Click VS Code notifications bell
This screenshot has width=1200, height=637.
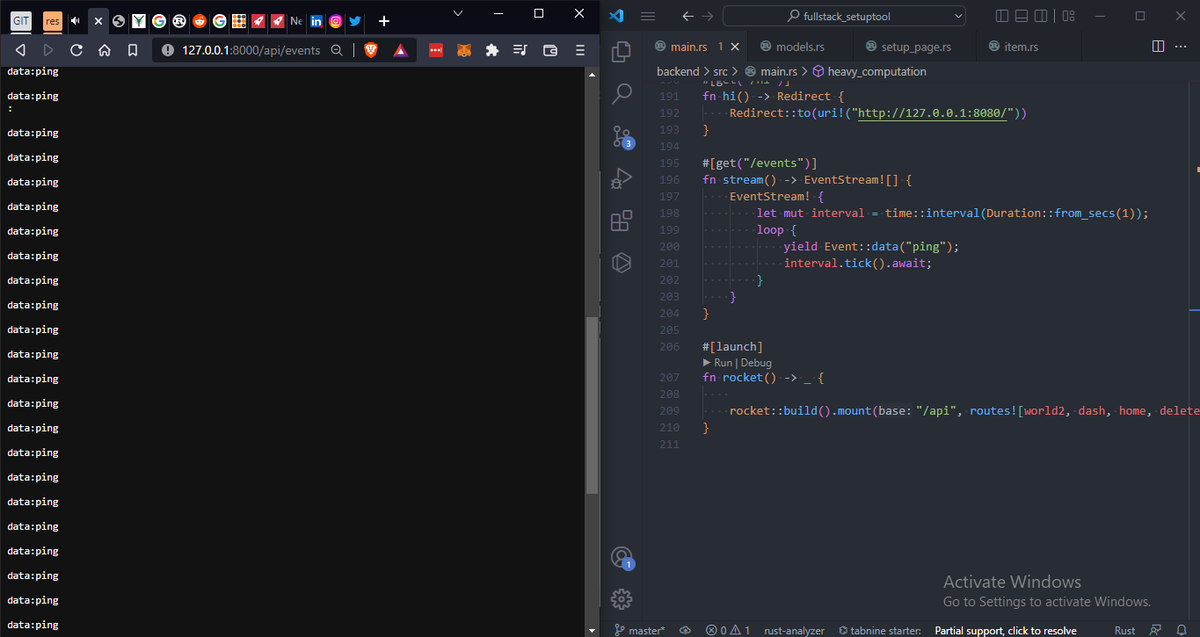(1181, 630)
